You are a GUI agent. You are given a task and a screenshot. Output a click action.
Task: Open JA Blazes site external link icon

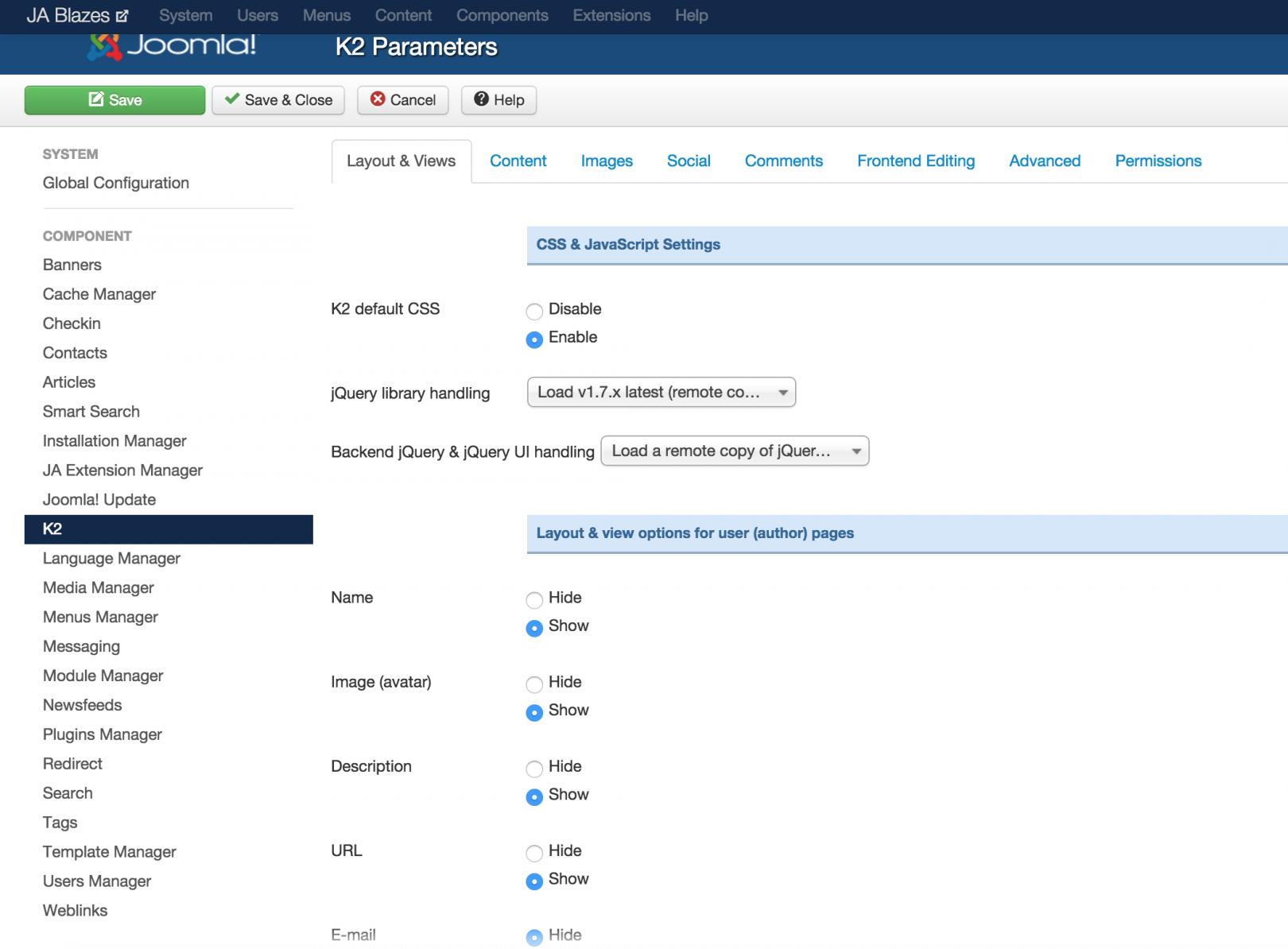point(122,16)
